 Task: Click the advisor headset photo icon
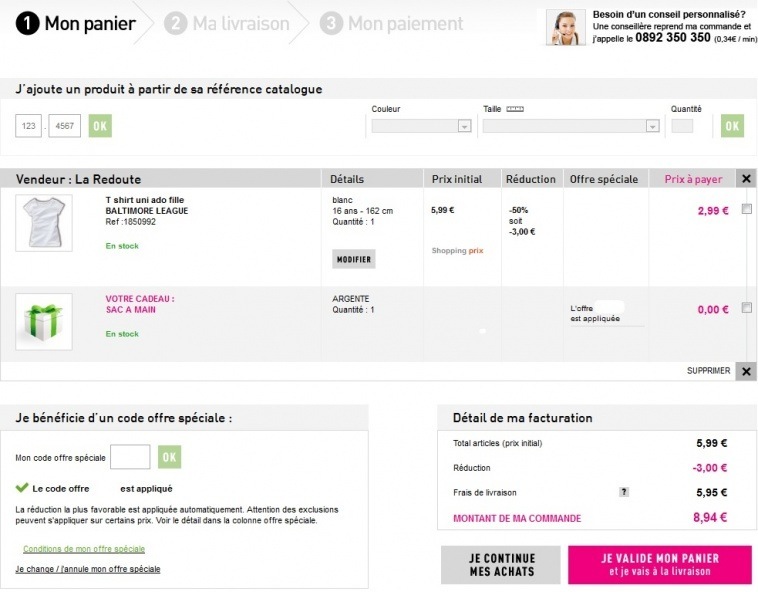565,27
